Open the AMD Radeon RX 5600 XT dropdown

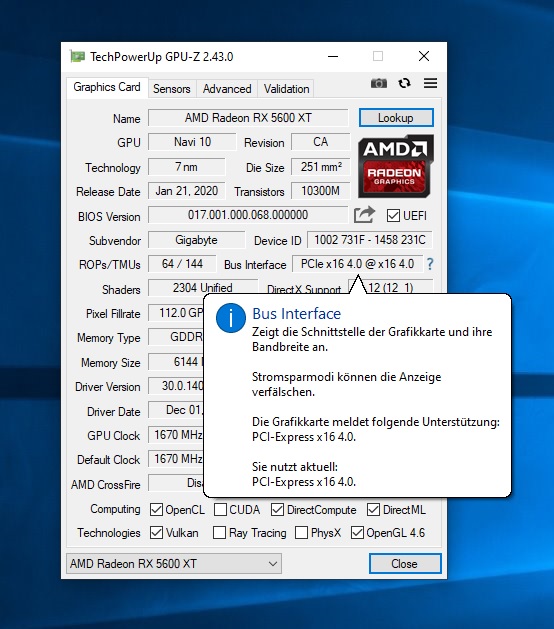point(174,564)
